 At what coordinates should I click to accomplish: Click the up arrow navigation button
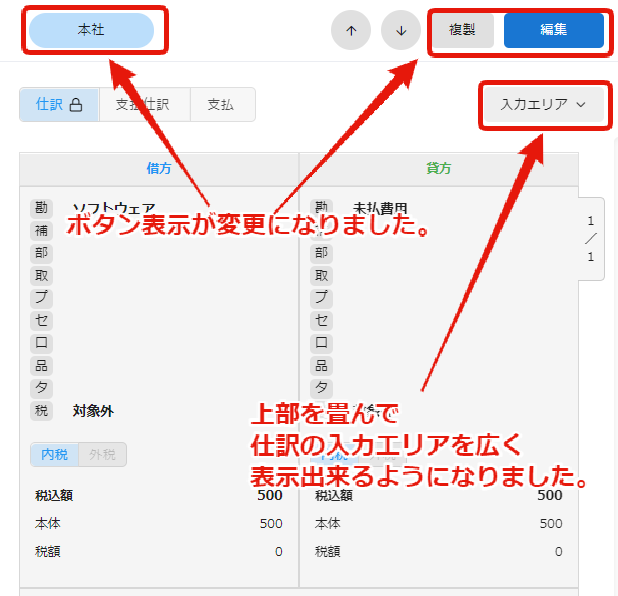coord(351,30)
